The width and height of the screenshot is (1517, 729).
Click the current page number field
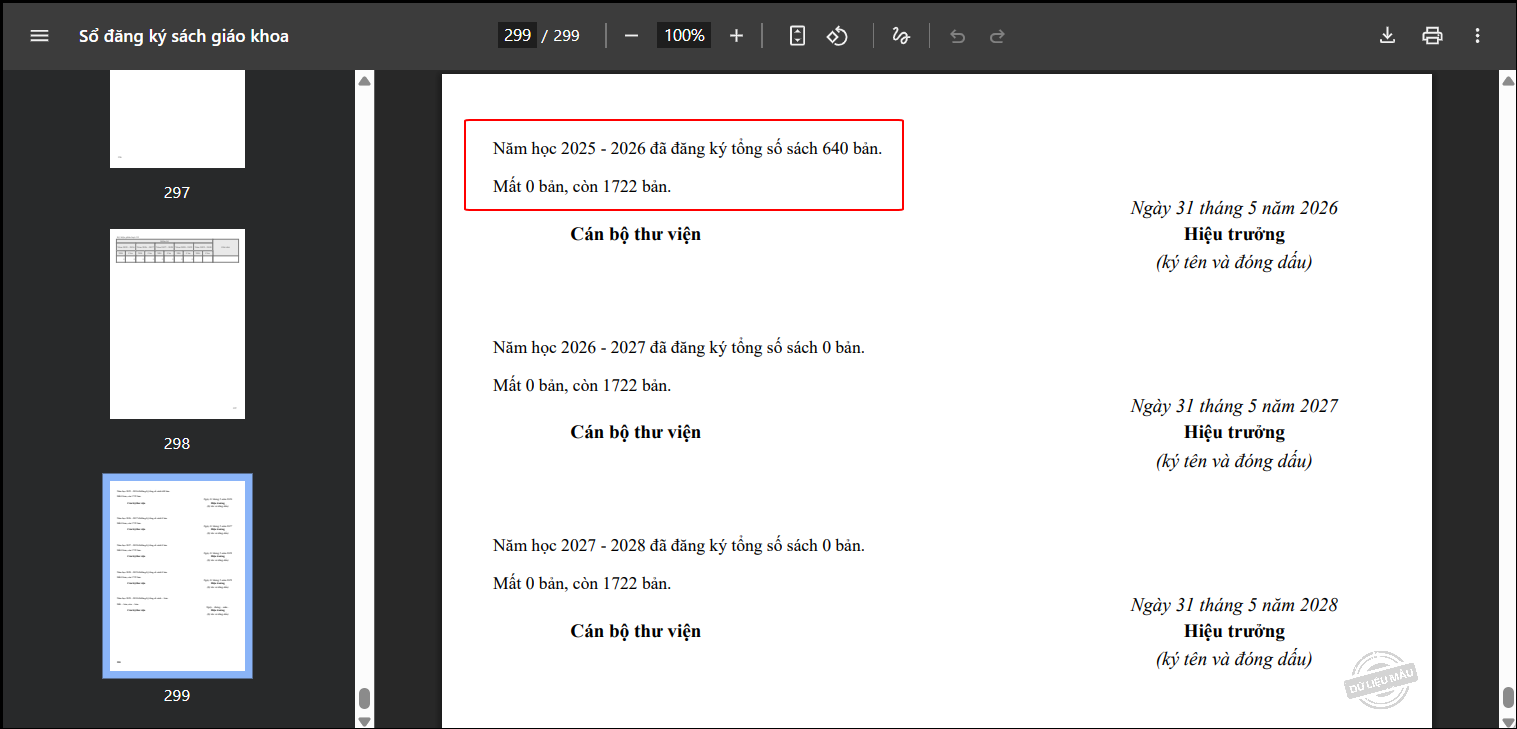point(517,36)
